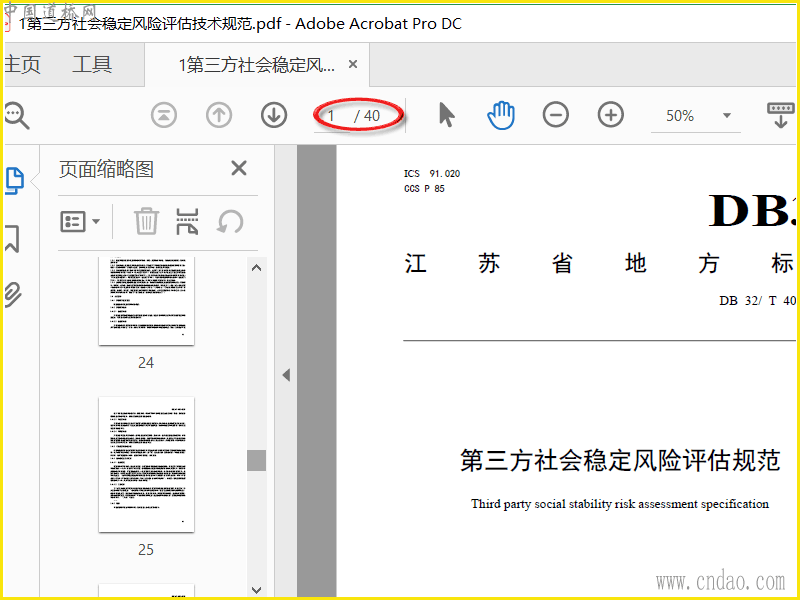Open page thumbnails sidebar icon
This screenshot has height=600, width=800.
pos(14,181)
